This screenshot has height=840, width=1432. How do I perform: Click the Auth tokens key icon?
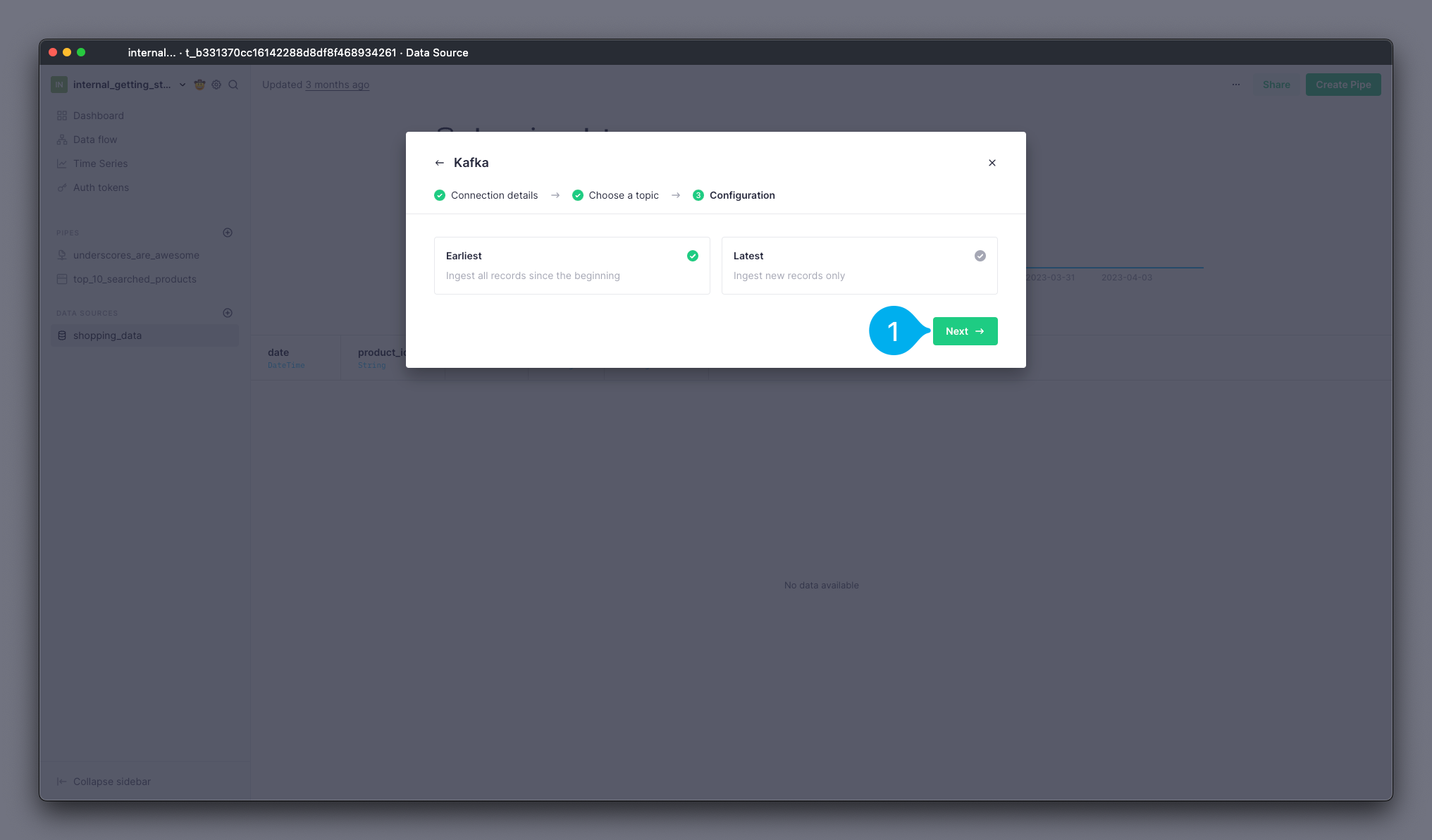point(62,187)
